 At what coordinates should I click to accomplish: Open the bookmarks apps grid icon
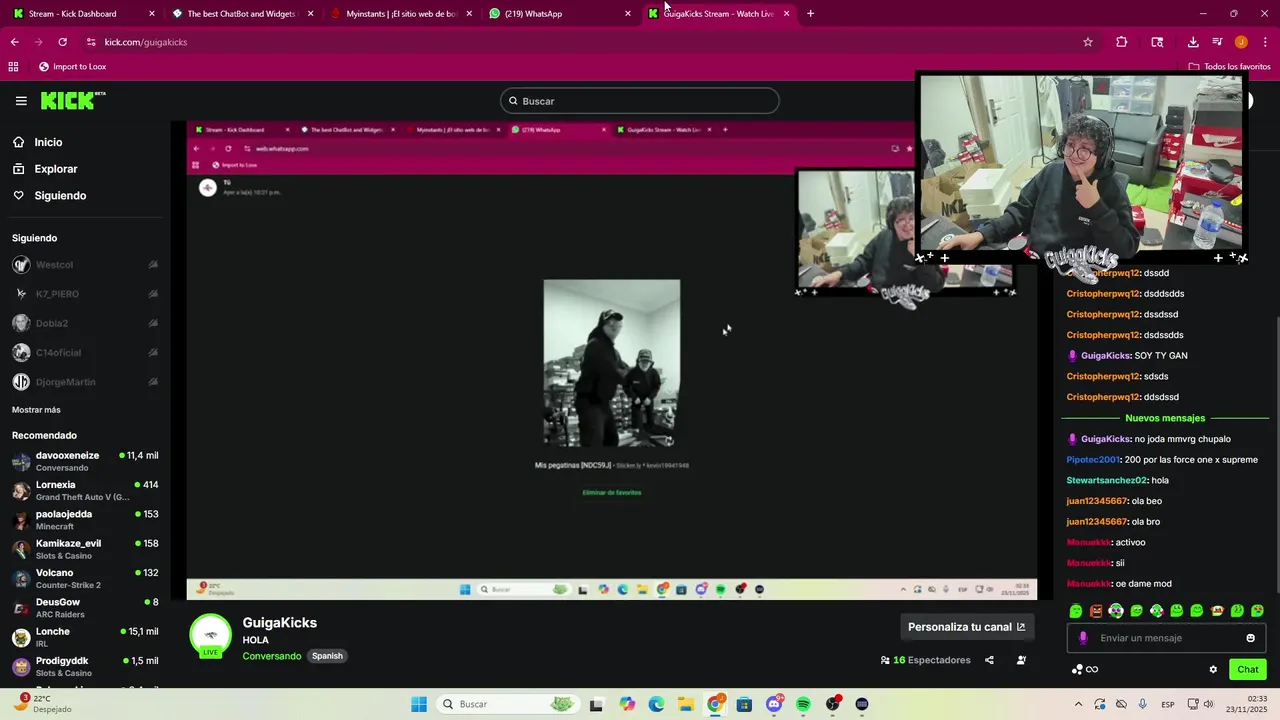[x=13, y=67]
